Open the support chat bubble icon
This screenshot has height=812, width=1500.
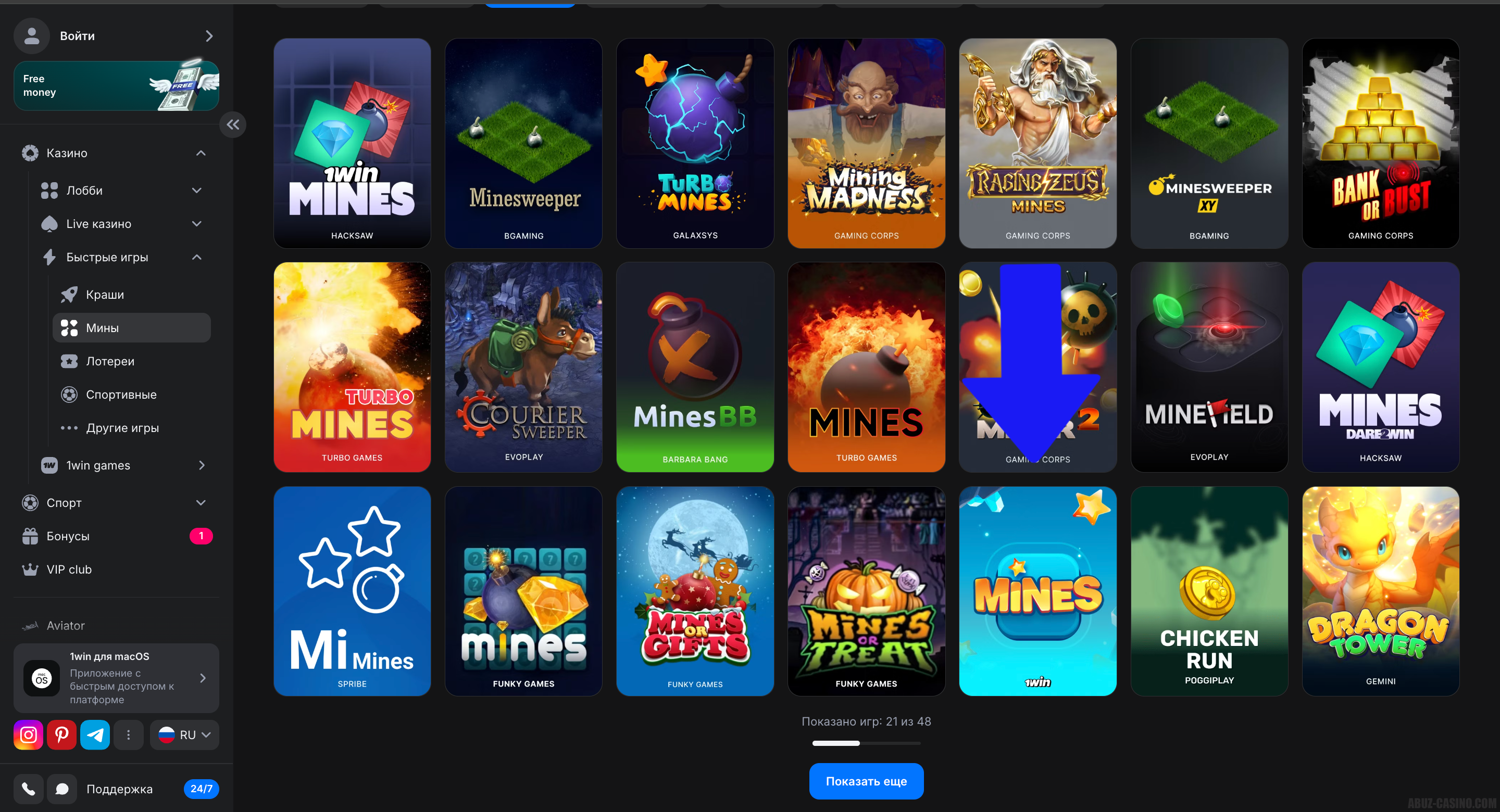click(x=62, y=789)
